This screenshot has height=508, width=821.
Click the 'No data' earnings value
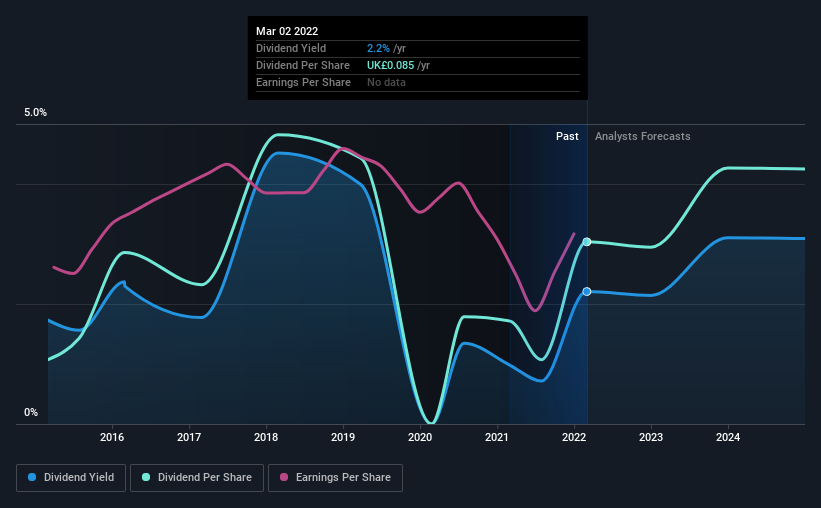pos(386,82)
